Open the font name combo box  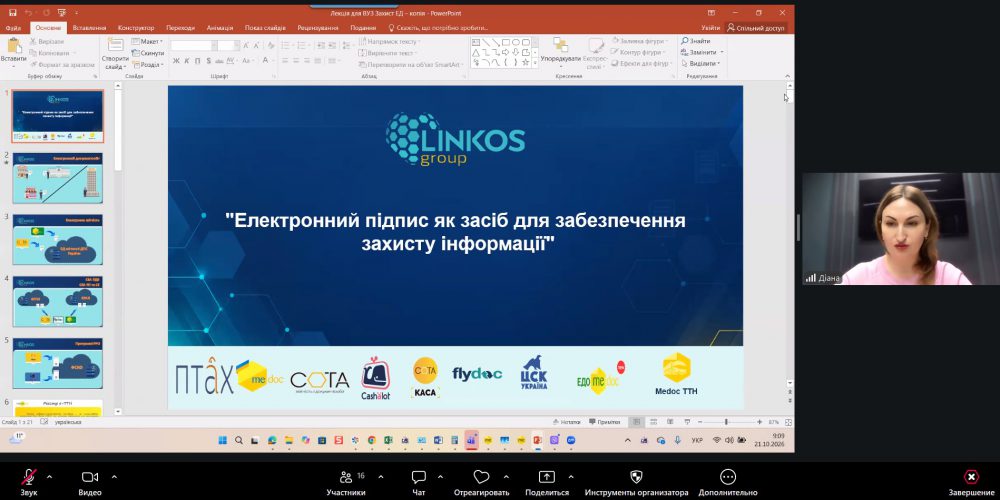[193, 46]
